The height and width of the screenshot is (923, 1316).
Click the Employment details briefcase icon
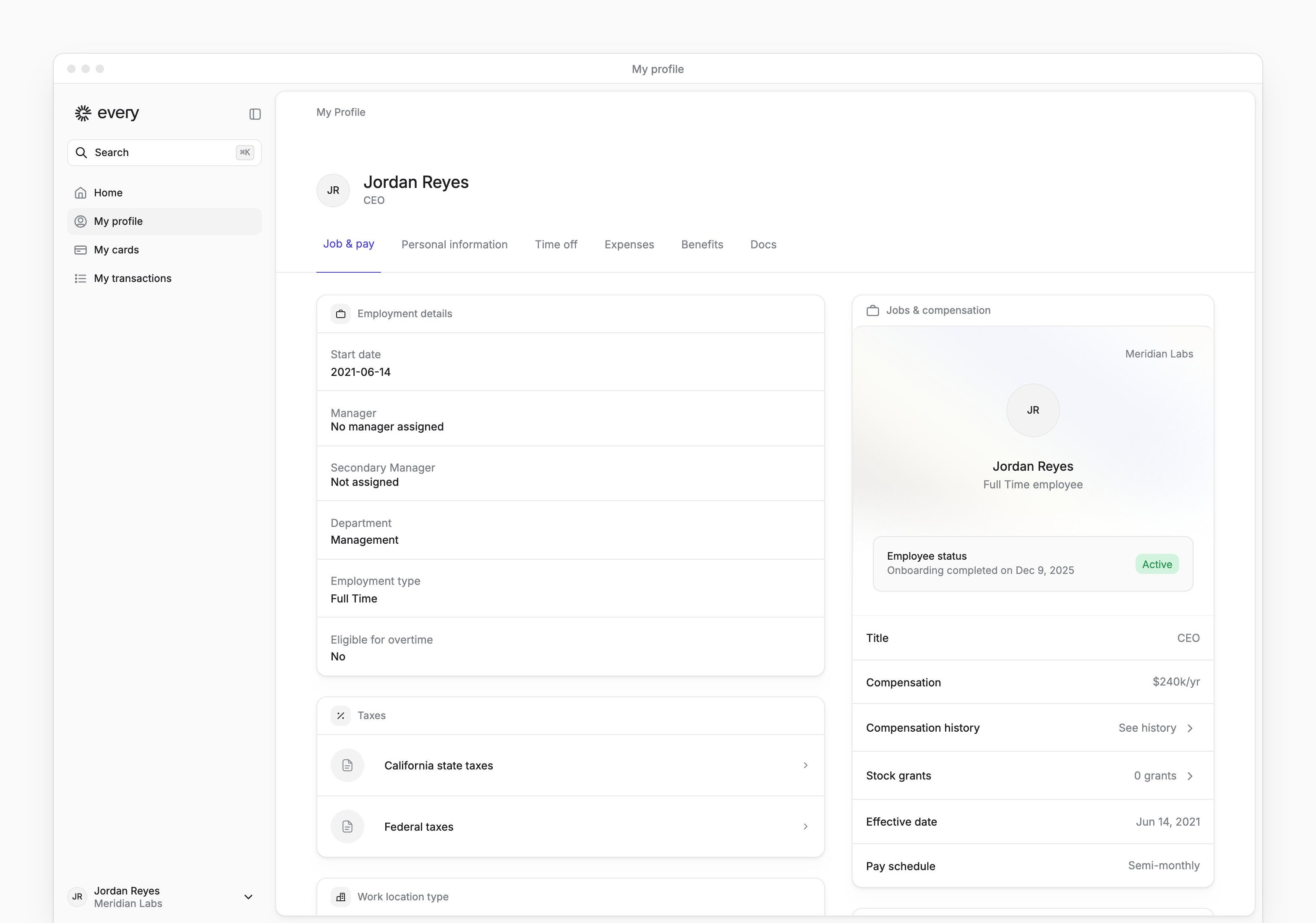click(x=340, y=314)
